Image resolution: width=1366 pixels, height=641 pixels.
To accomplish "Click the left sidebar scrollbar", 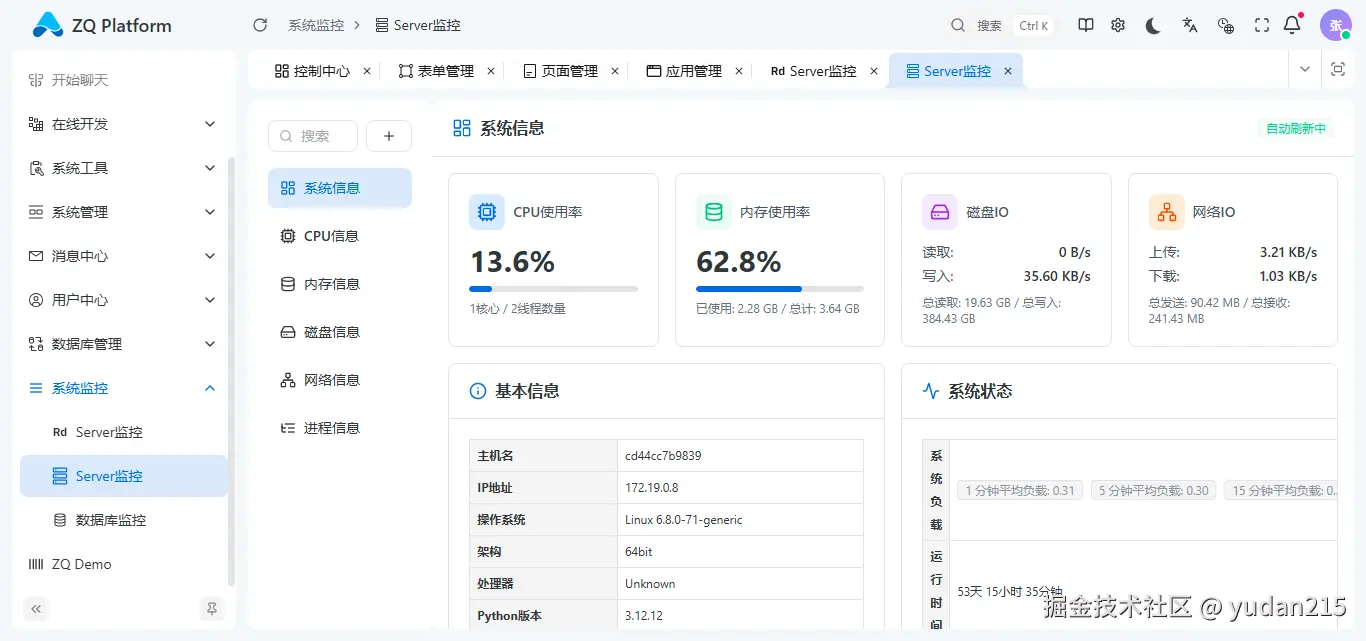I will [x=232, y=370].
